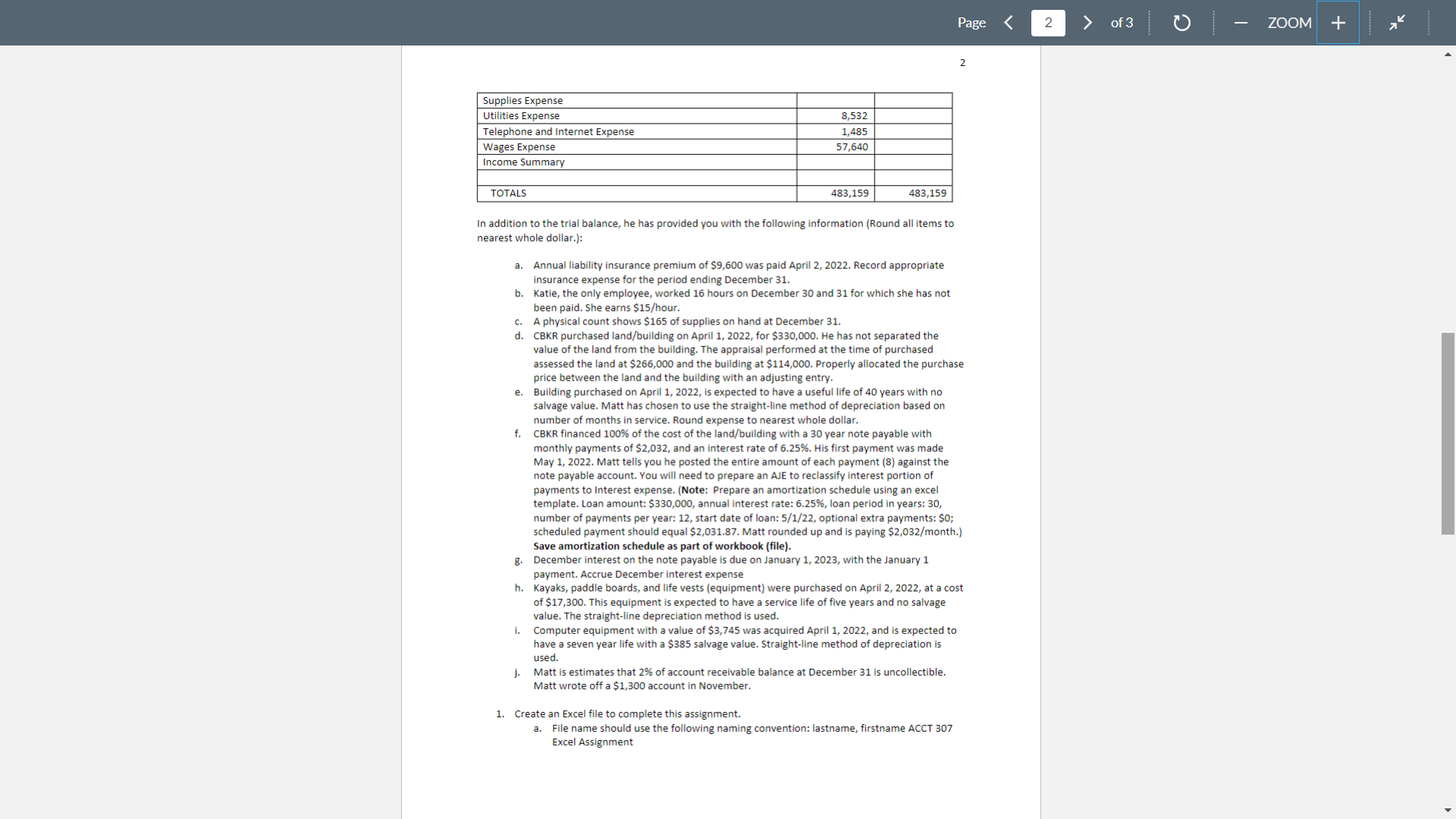Click the Income Summary table row
The image size is (1456, 819).
click(x=523, y=162)
